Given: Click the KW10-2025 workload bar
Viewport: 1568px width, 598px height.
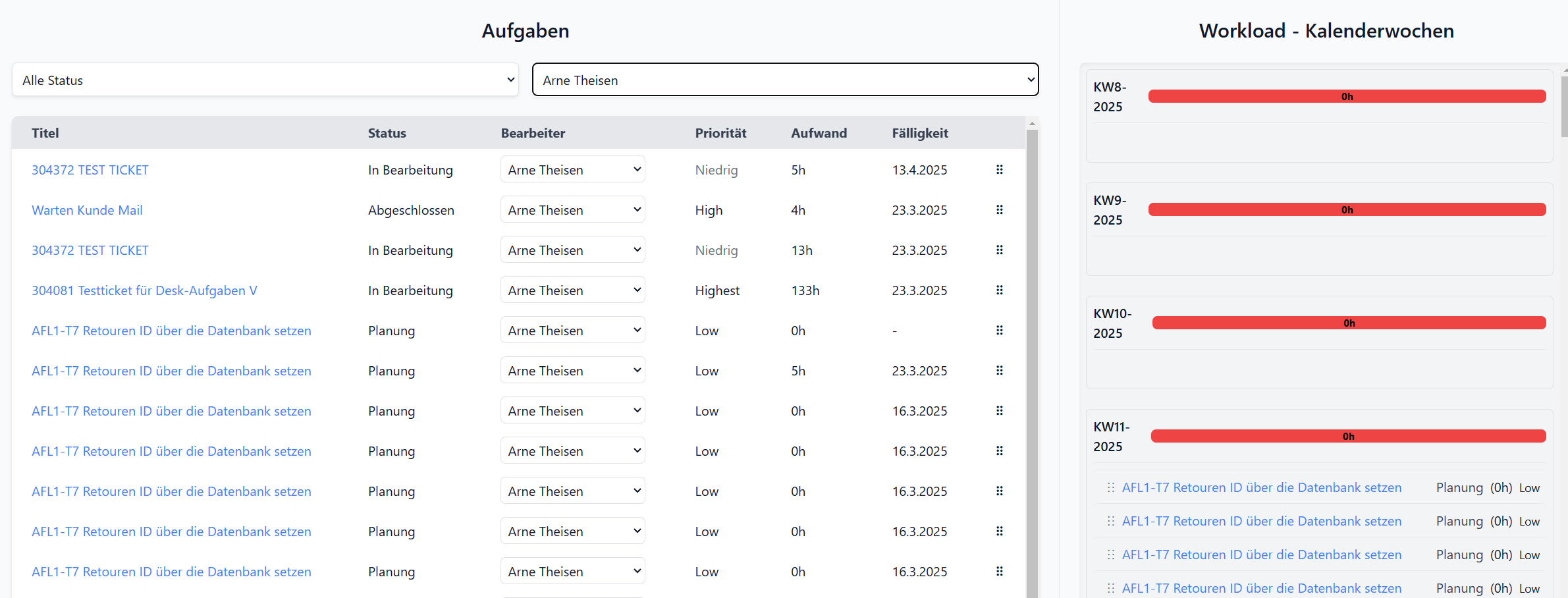Looking at the screenshot, I should click(1349, 323).
